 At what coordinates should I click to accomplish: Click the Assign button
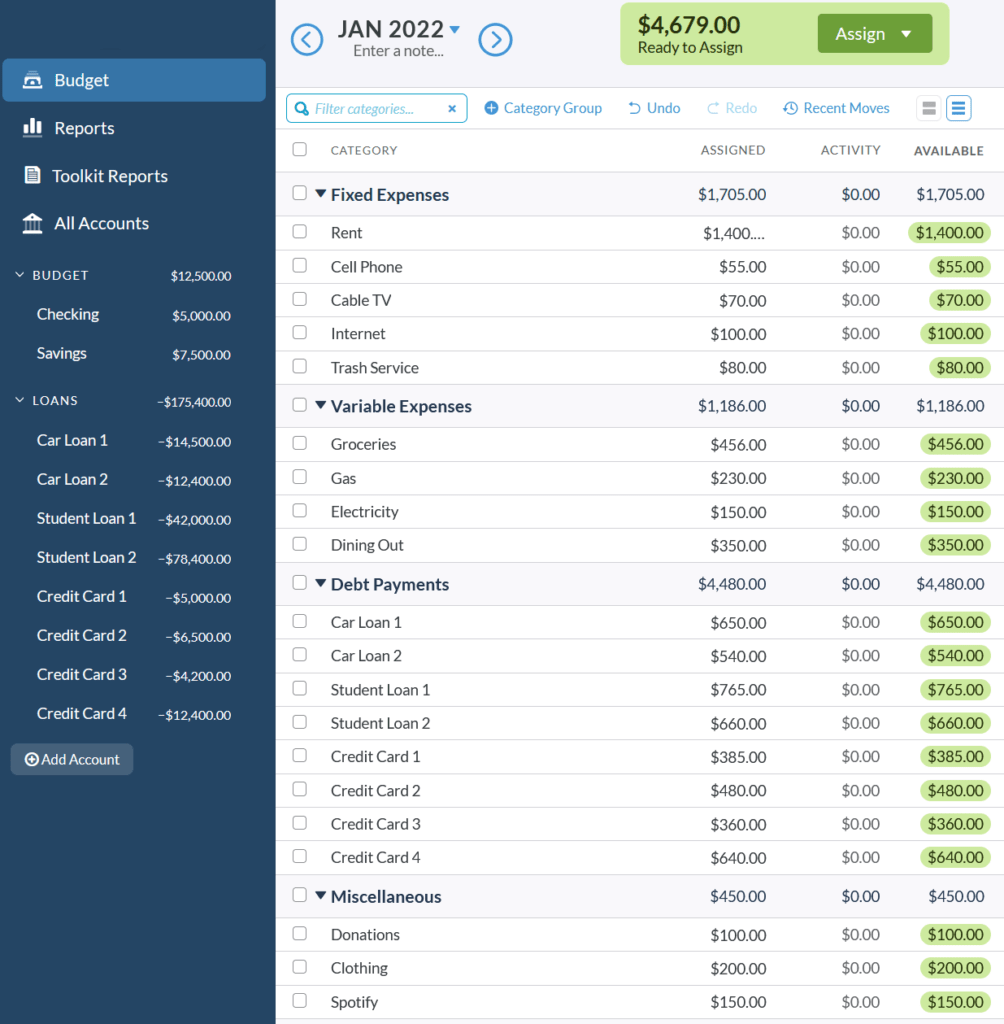(x=860, y=33)
